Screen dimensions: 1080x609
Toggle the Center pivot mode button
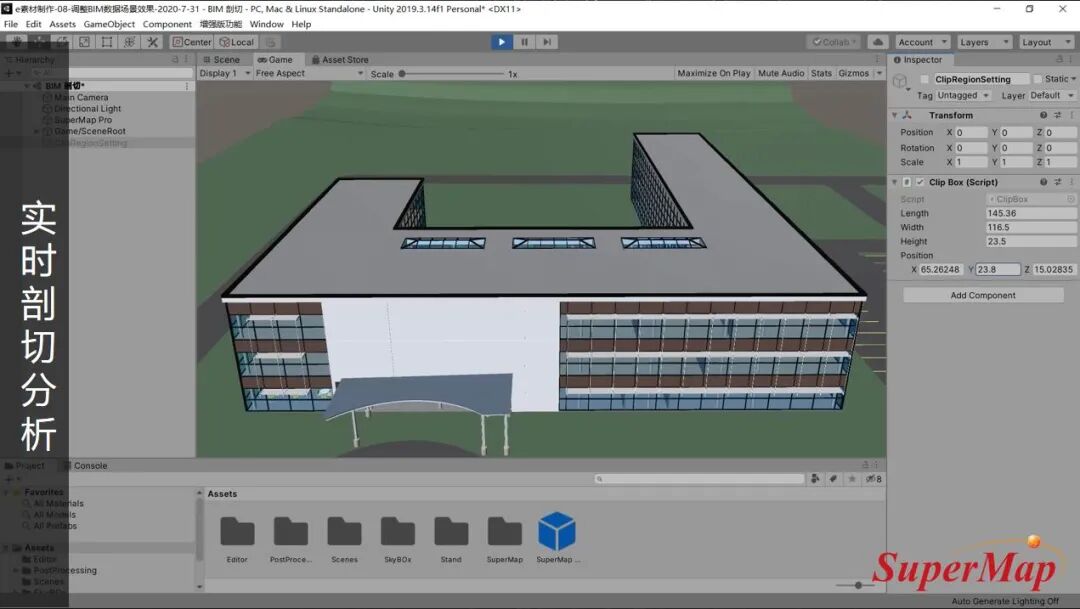click(192, 42)
